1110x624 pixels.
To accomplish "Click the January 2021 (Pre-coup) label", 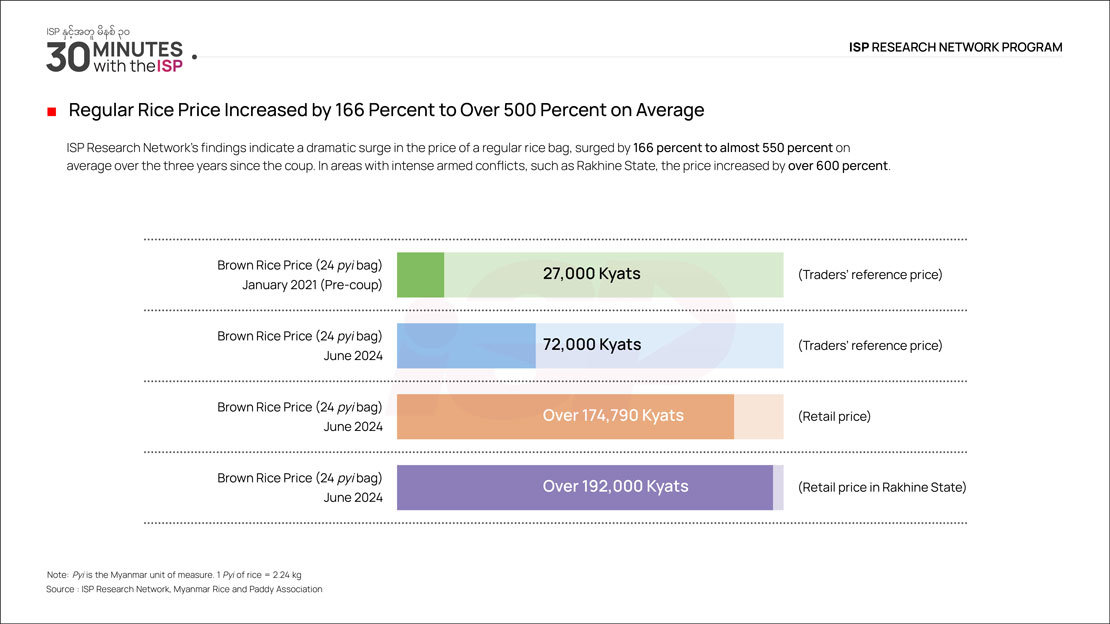I will 312,285.
